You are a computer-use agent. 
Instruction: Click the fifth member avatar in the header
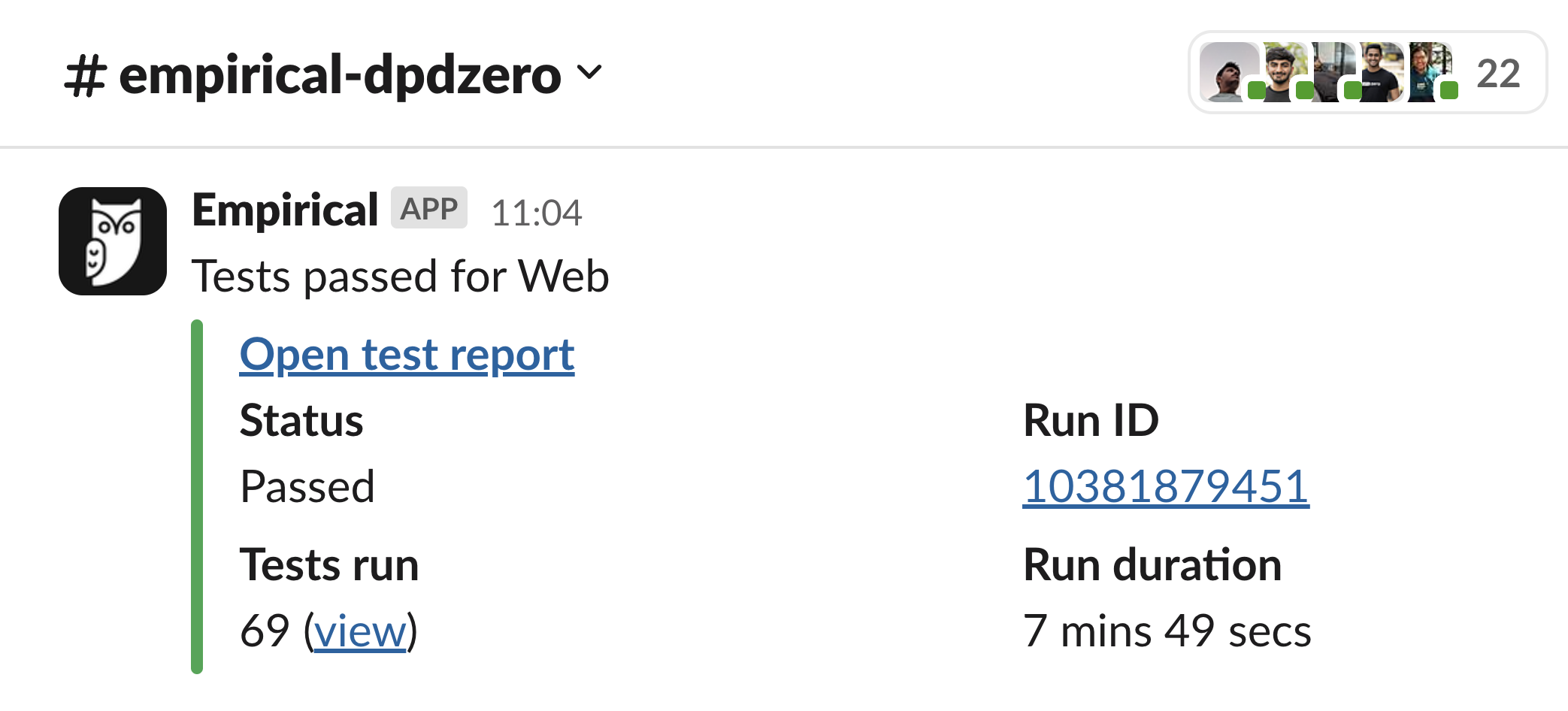pyautogui.click(x=1430, y=72)
